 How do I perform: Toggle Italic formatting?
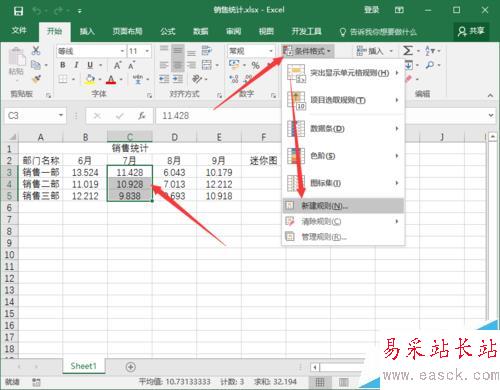pos(76,65)
